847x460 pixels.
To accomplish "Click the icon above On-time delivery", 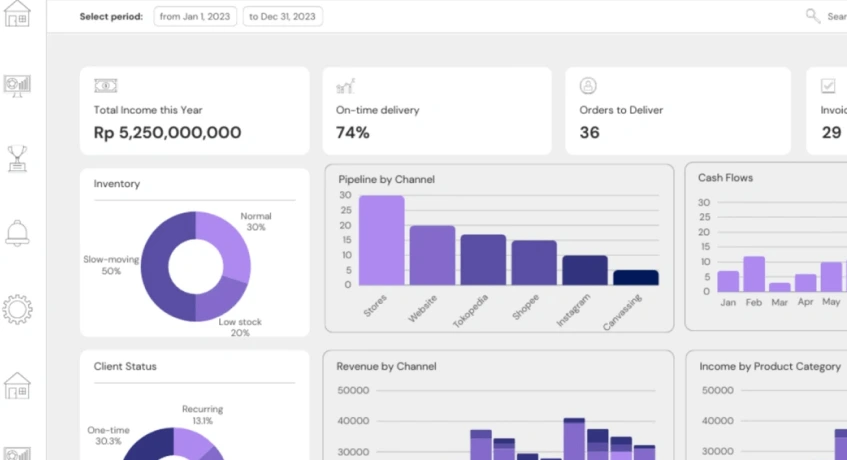I will pos(346,86).
